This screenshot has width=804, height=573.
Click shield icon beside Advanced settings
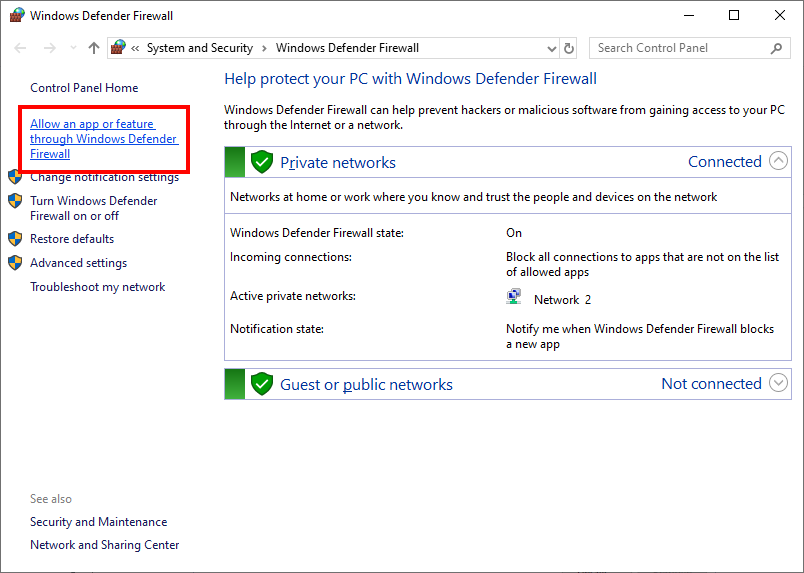pos(15,263)
